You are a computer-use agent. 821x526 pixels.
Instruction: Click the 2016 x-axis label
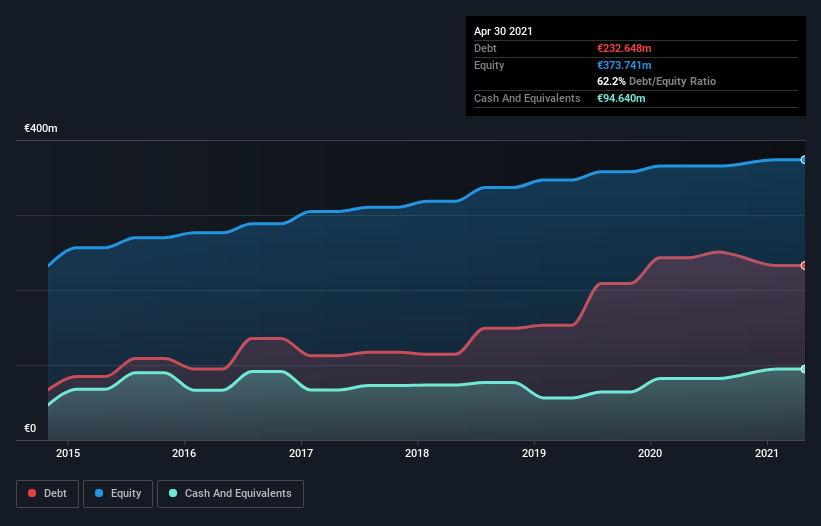point(184,453)
